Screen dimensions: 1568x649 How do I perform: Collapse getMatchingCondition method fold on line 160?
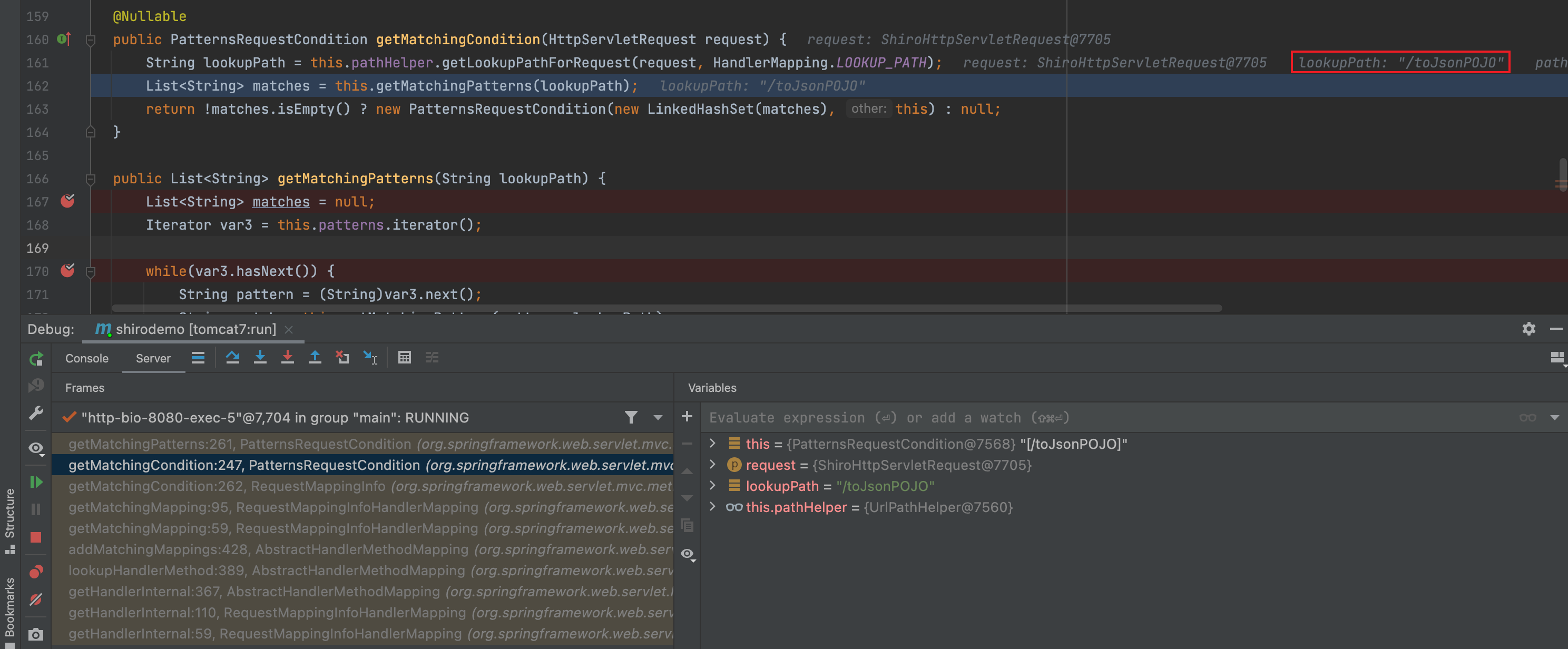click(x=91, y=40)
